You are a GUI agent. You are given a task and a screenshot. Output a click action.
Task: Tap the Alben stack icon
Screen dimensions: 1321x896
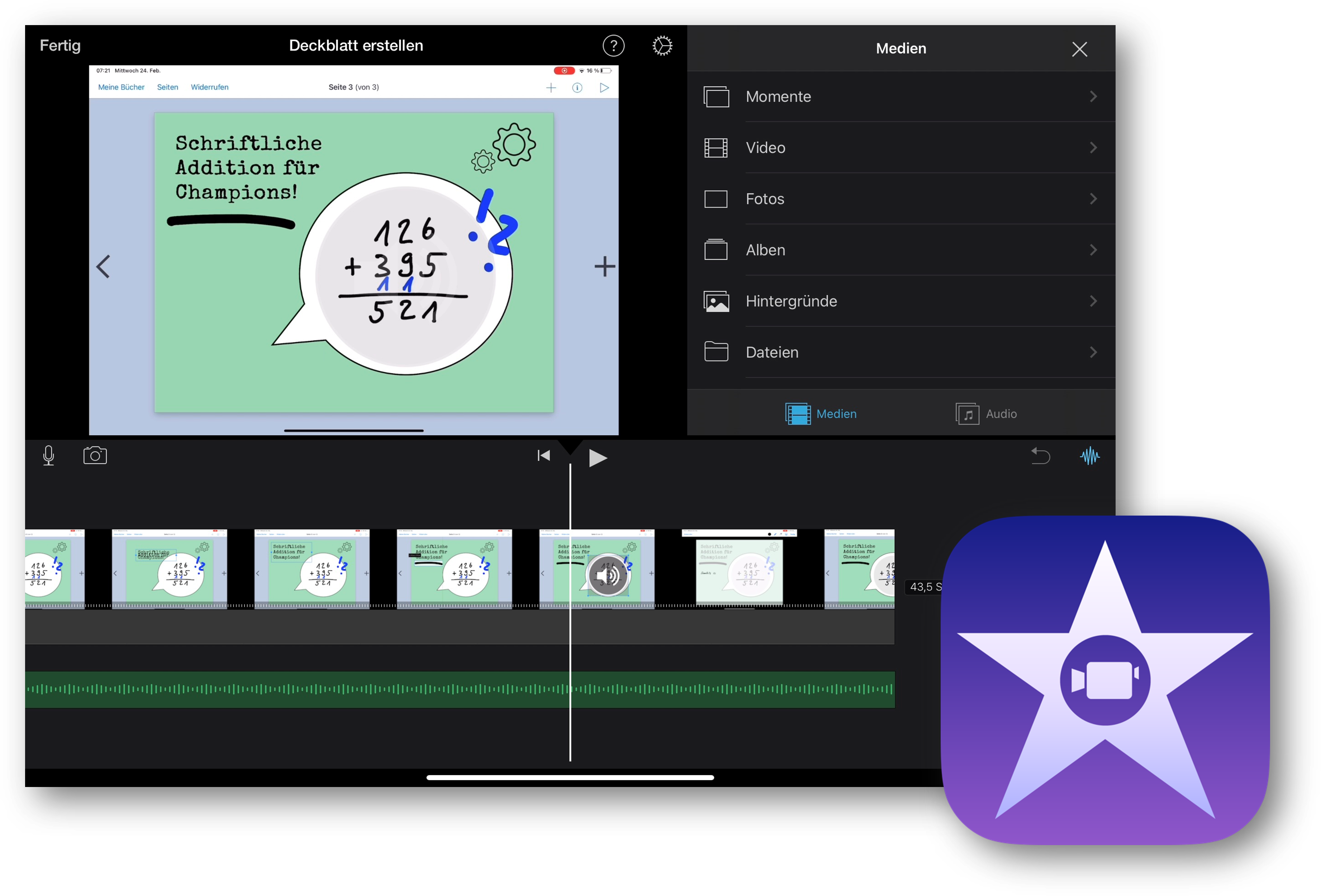716,249
